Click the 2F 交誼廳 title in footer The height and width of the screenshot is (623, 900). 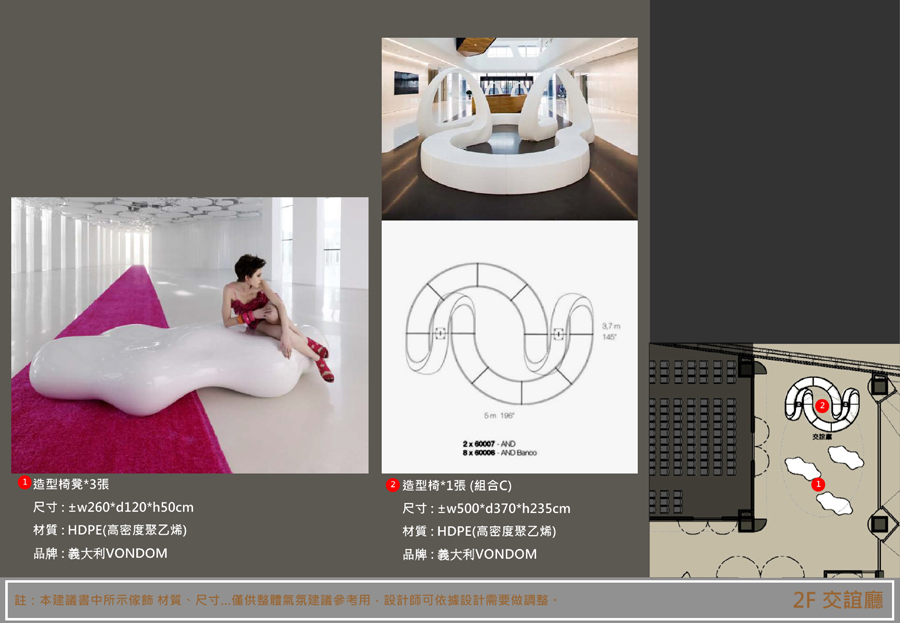click(x=837, y=600)
